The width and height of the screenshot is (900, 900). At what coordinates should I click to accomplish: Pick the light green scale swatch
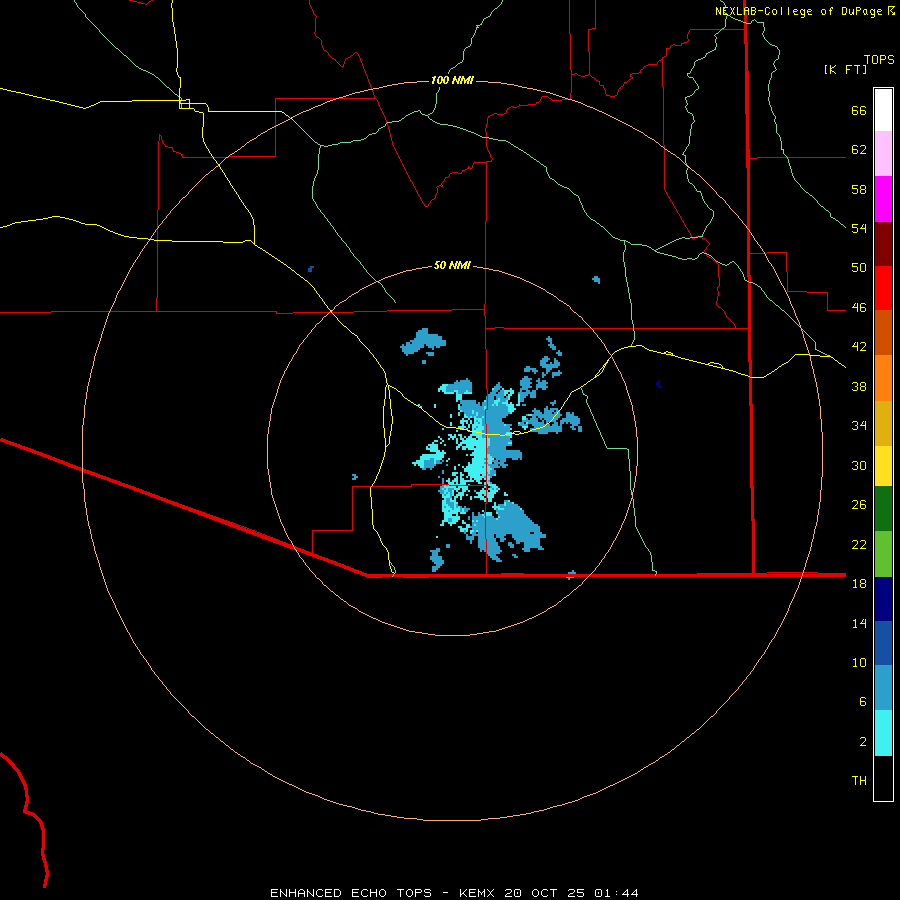pos(883,554)
